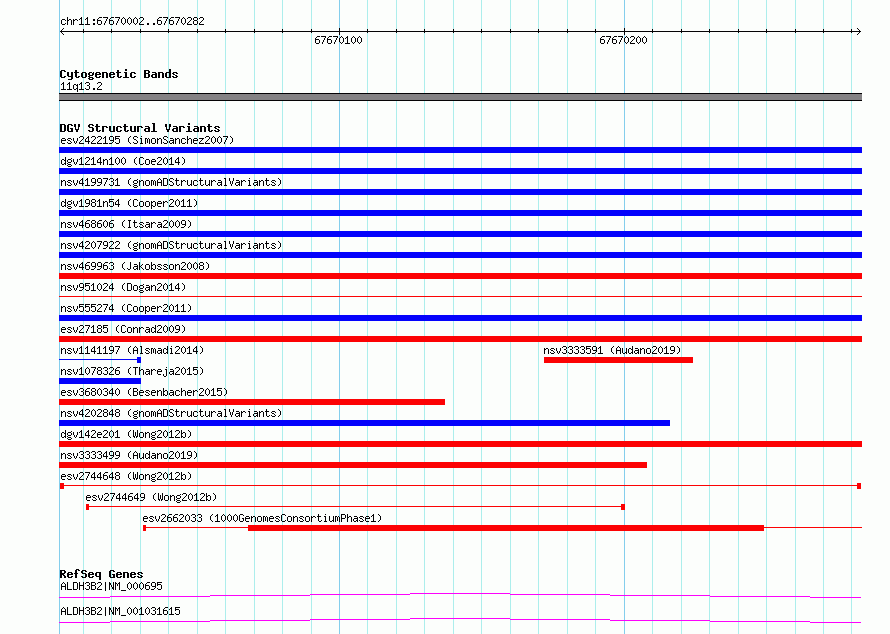
Task: Click the chr11:67670002..67670282 region label
Action: click(x=132, y=21)
